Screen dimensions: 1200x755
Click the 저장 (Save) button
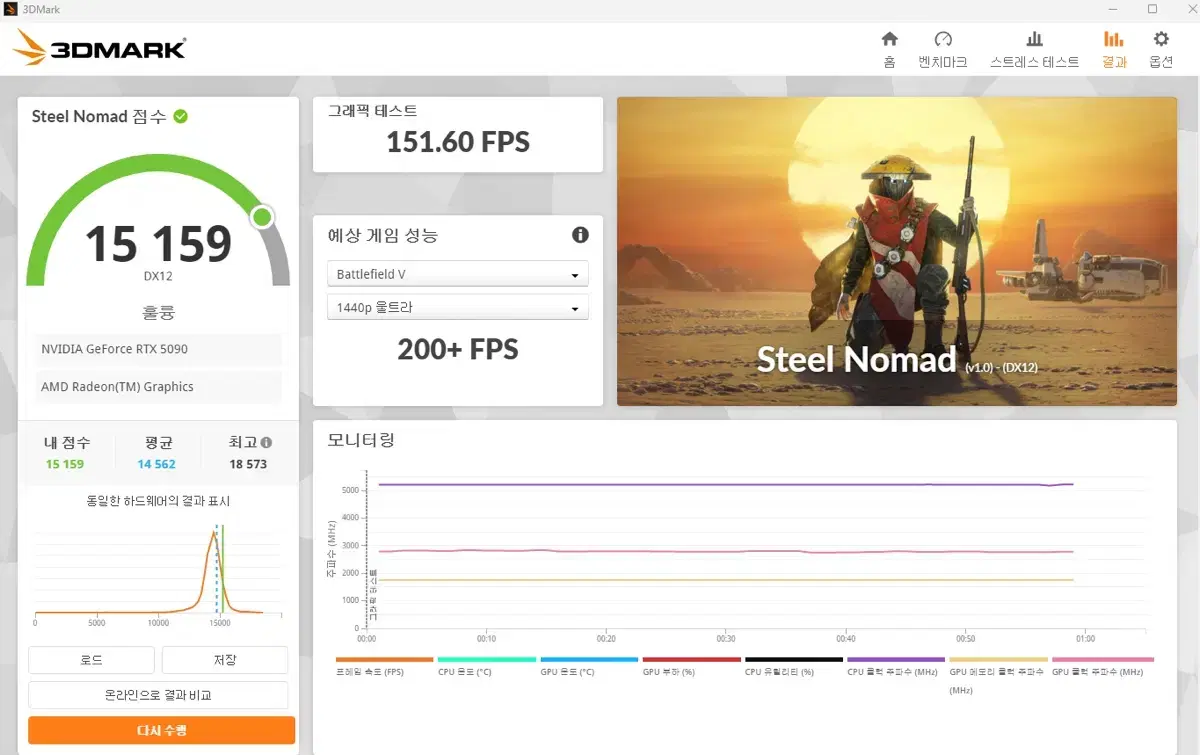(225, 660)
